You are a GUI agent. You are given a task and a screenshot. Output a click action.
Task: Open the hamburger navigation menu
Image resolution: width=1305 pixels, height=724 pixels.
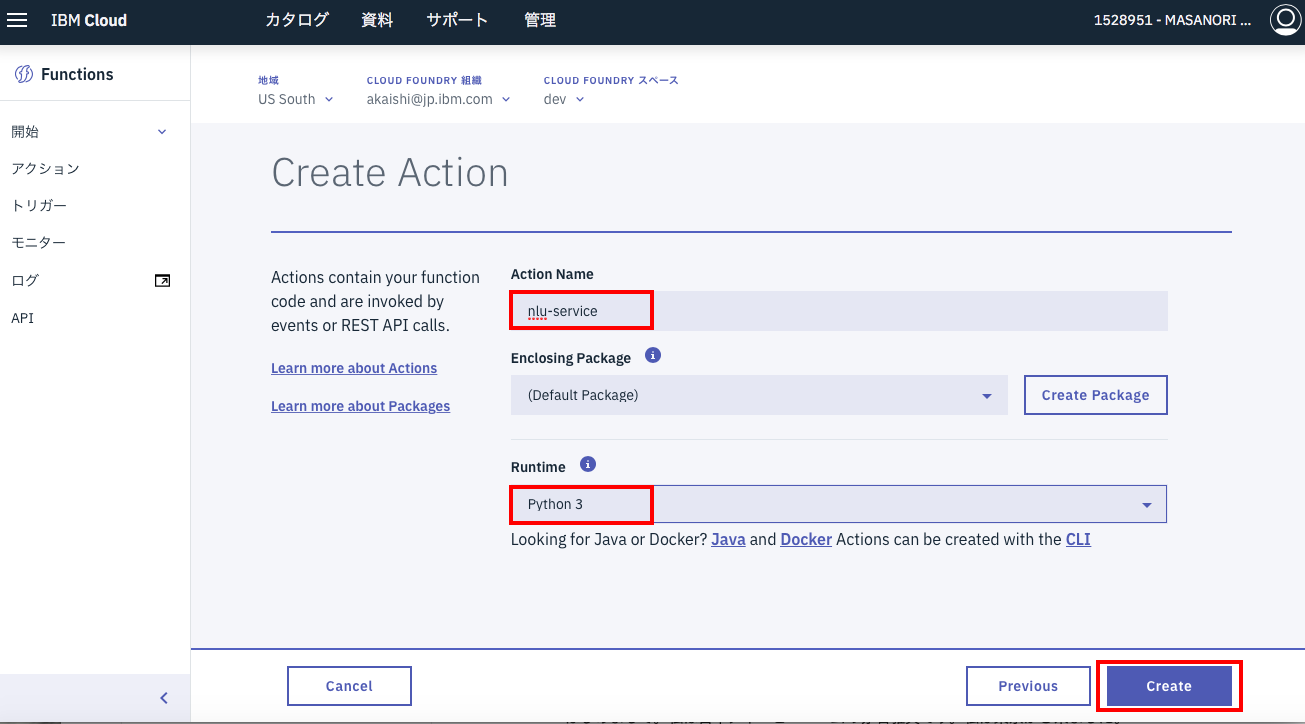[x=17, y=20]
